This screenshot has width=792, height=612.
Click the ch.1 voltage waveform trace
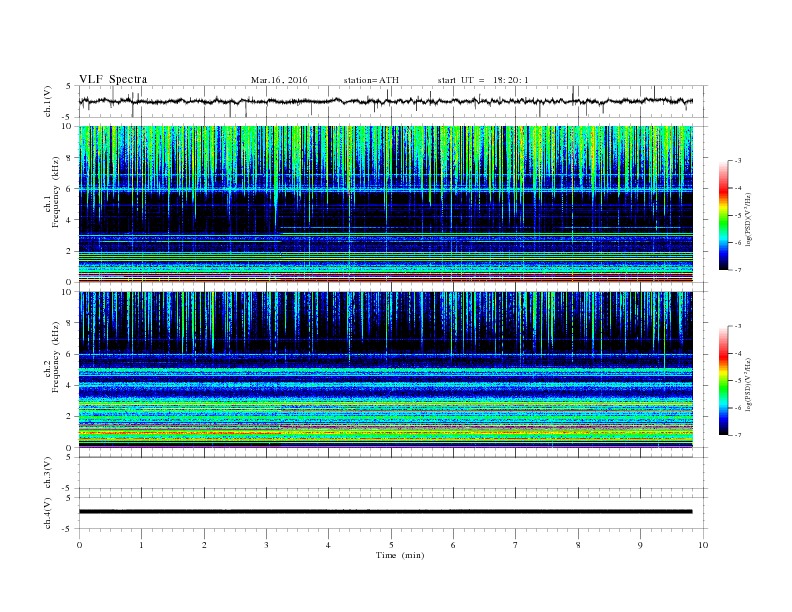click(x=385, y=101)
